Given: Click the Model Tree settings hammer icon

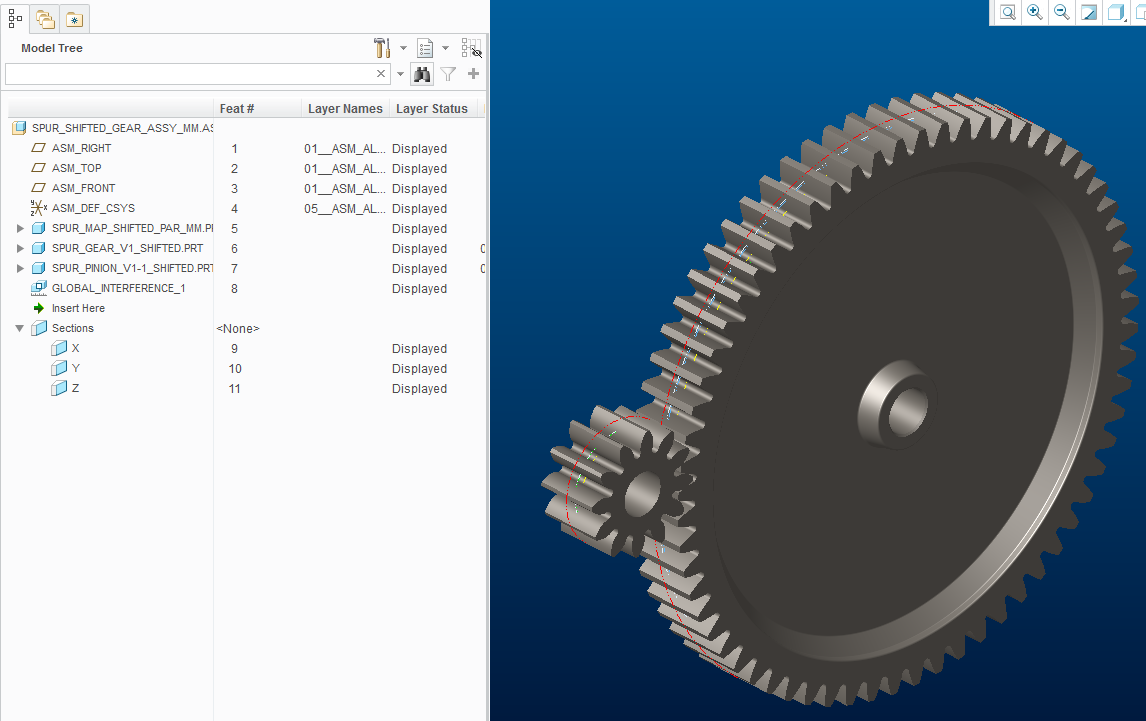Looking at the screenshot, I should (x=381, y=48).
